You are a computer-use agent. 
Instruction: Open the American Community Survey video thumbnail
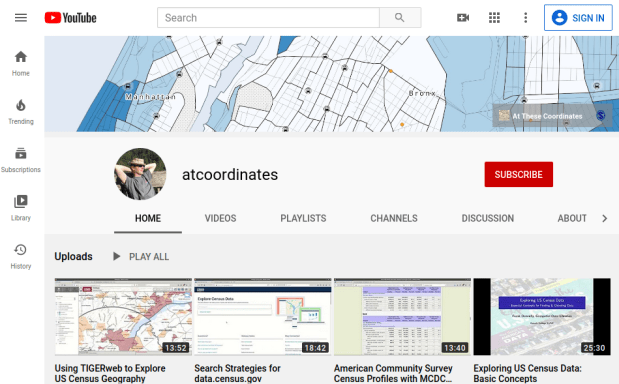pos(402,317)
